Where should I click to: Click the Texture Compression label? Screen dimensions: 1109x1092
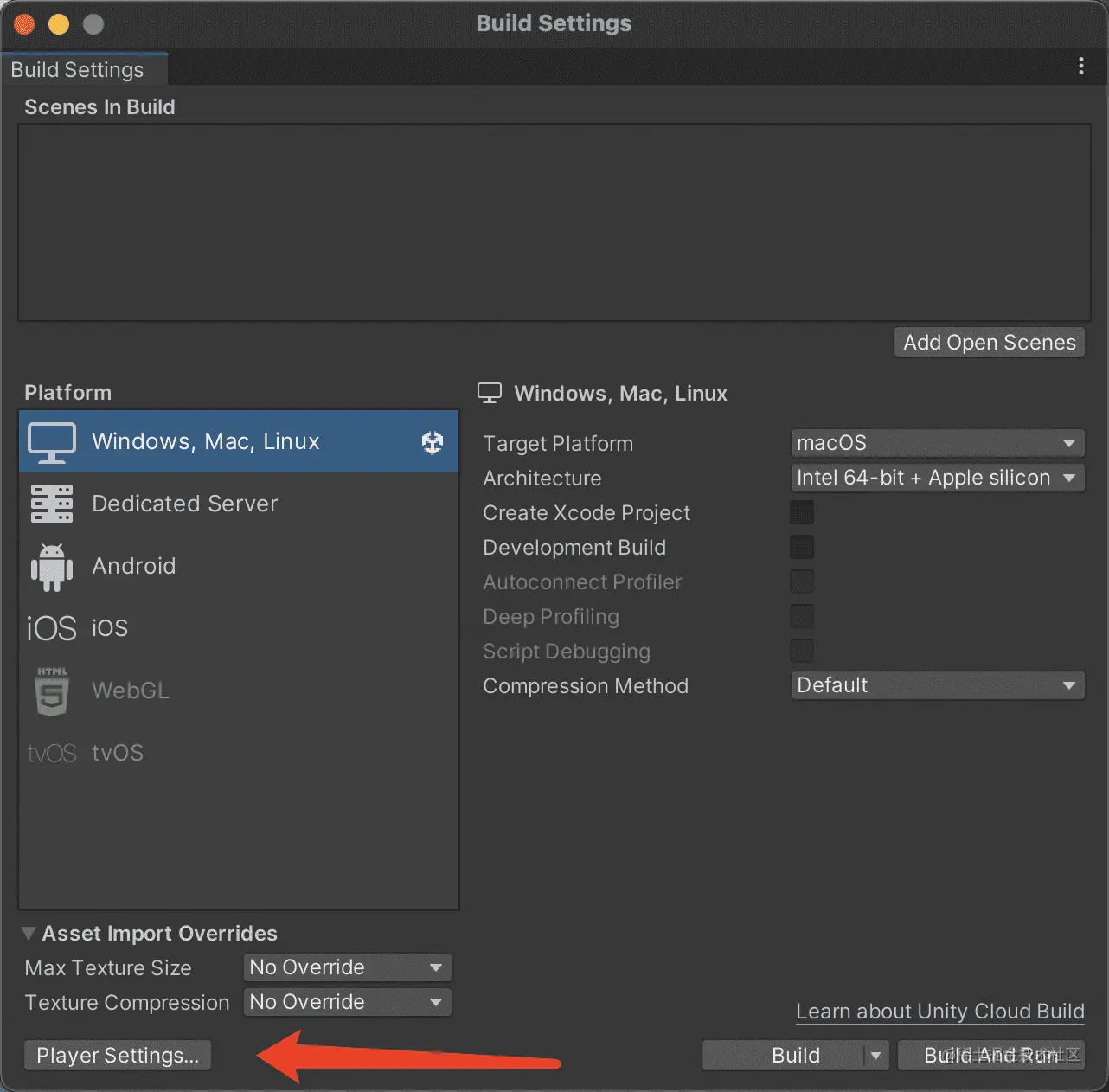pyautogui.click(x=127, y=1003)
